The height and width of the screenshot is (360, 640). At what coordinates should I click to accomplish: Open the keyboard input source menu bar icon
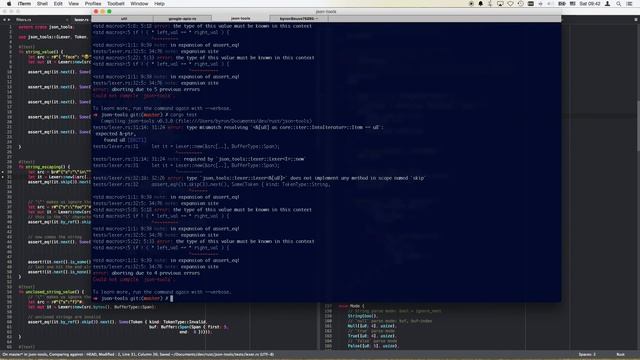tap(572, 4)
